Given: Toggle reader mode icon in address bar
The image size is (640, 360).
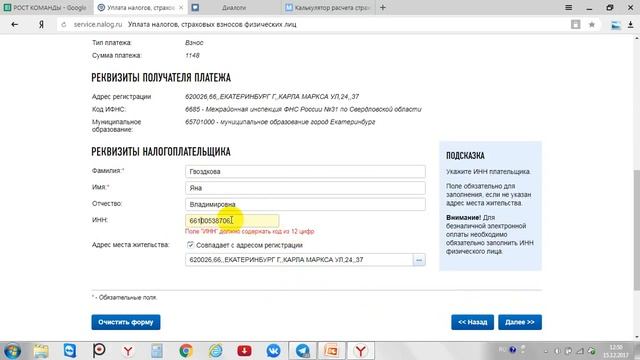Looking at the screenshot, I should [x=576, y=24].
